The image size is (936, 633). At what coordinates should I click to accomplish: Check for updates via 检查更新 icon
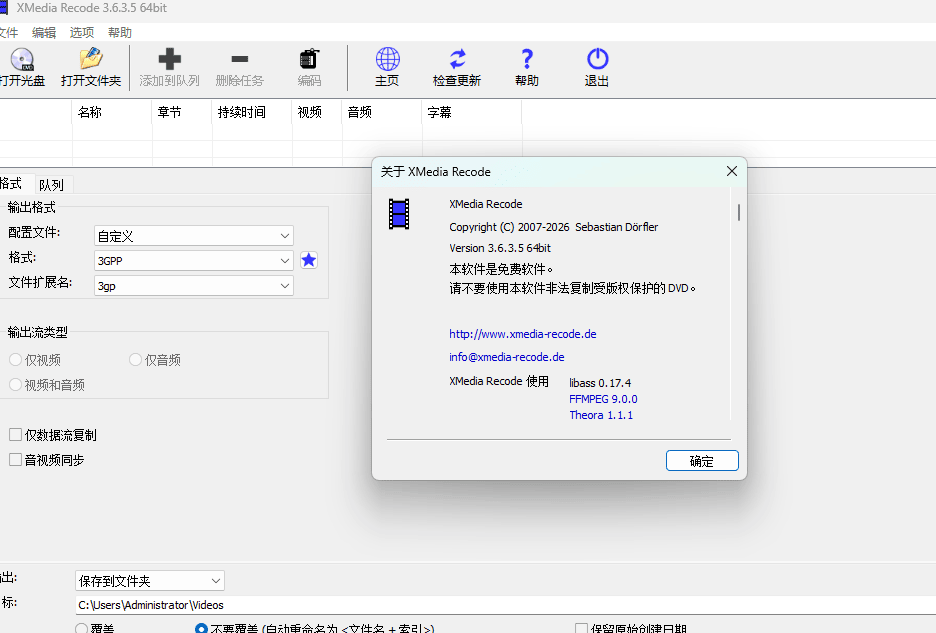[x=457, y=59]
